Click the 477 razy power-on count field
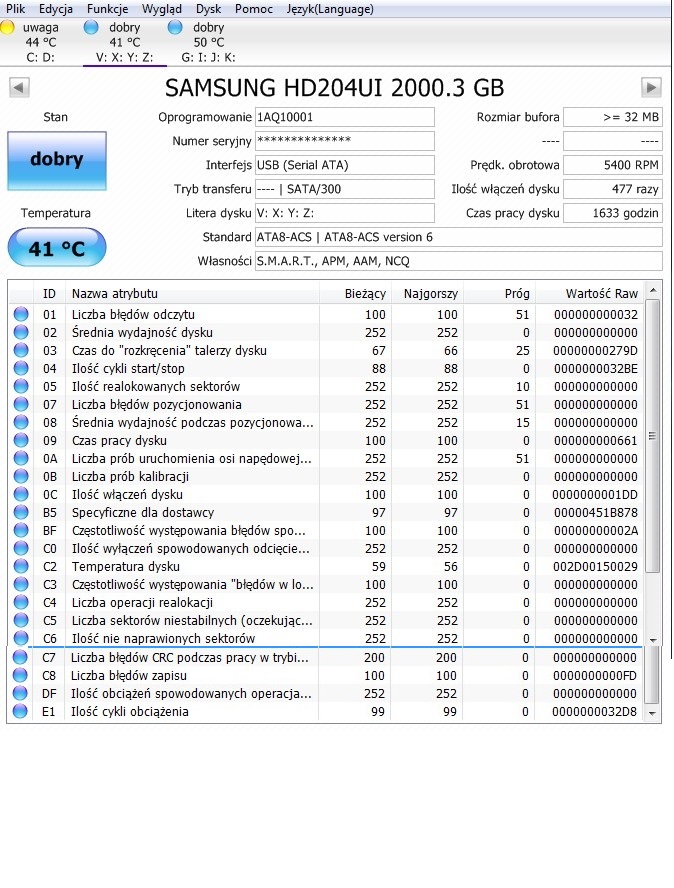Image resolution: width=674 pixels, height=888 pixels. pos(613,189)
